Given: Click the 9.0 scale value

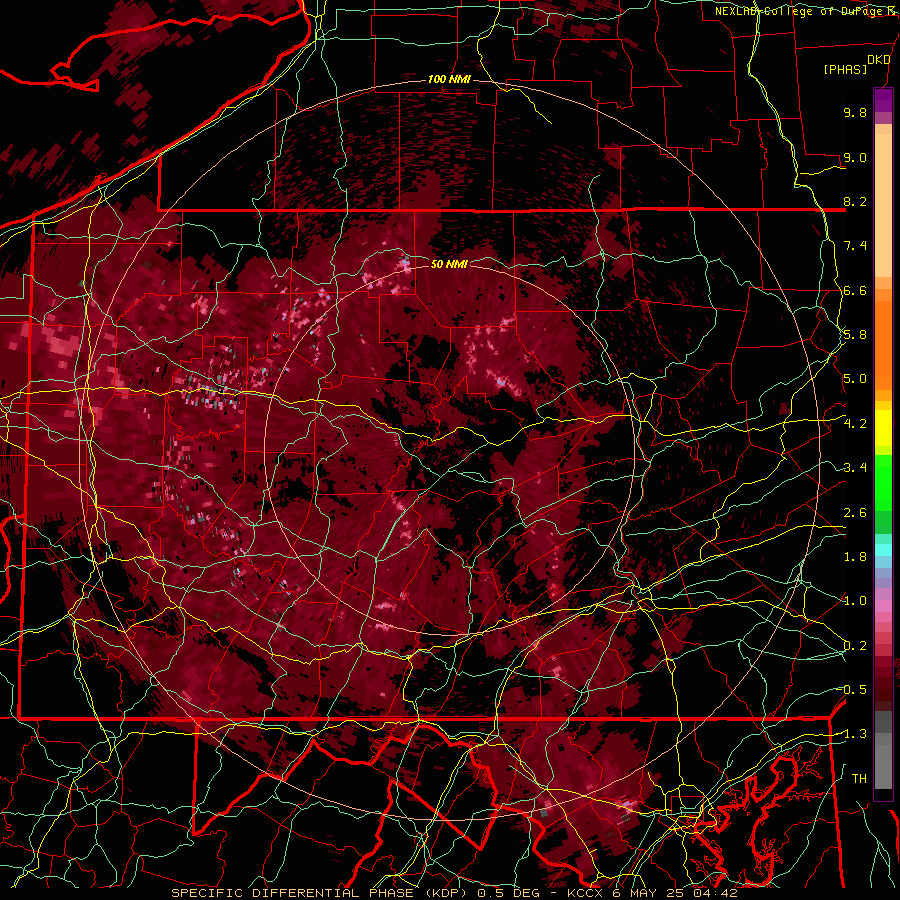Looking at the screenshot, I should coord(855,157).
